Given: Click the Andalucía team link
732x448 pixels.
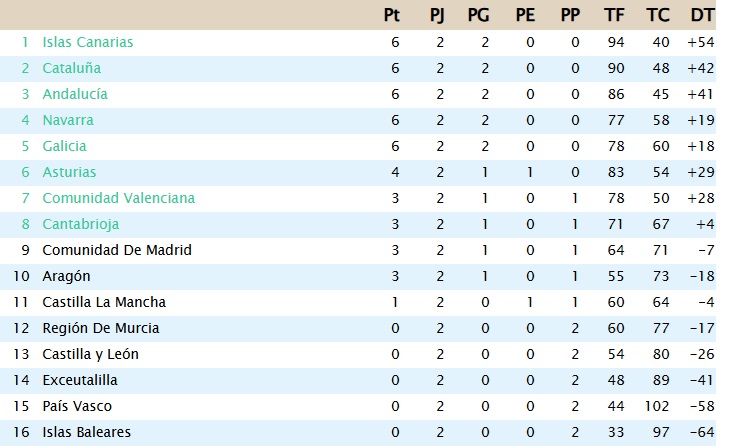Looking at the screenshot, I should tap(74, 94).
